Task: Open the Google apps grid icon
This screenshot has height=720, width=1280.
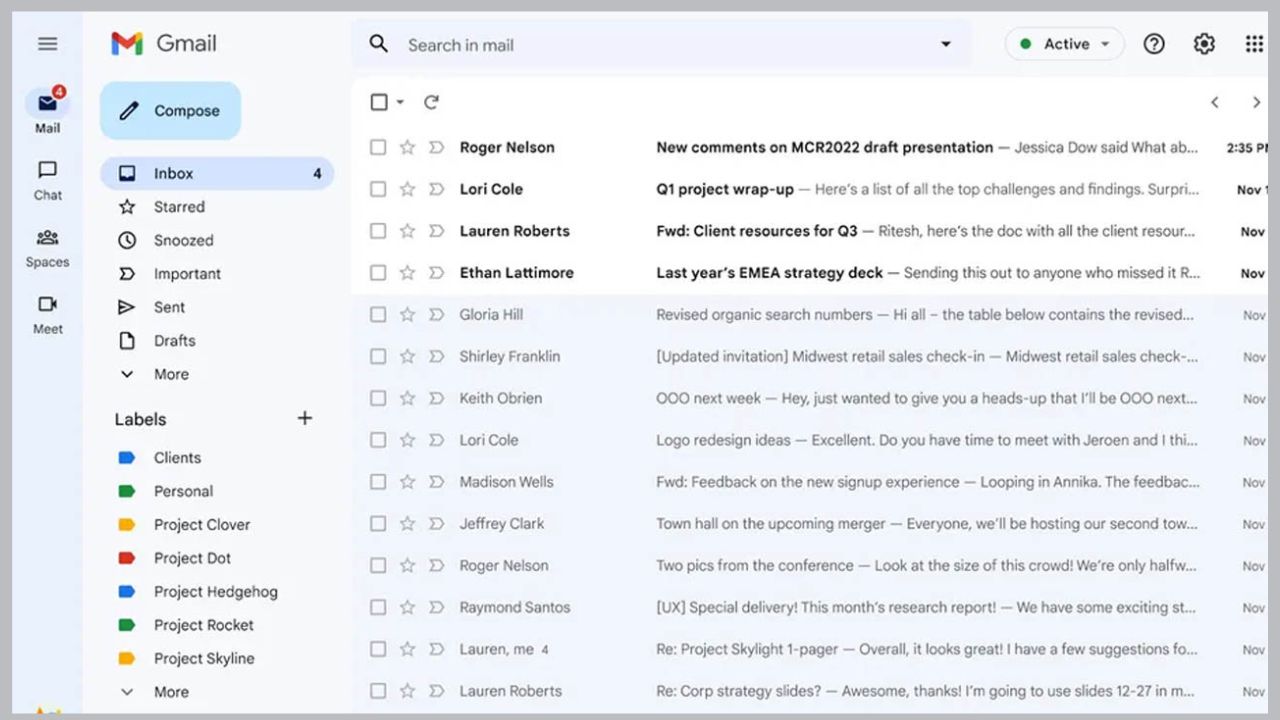Action: pyautogui.click(x=1254, y=44)
